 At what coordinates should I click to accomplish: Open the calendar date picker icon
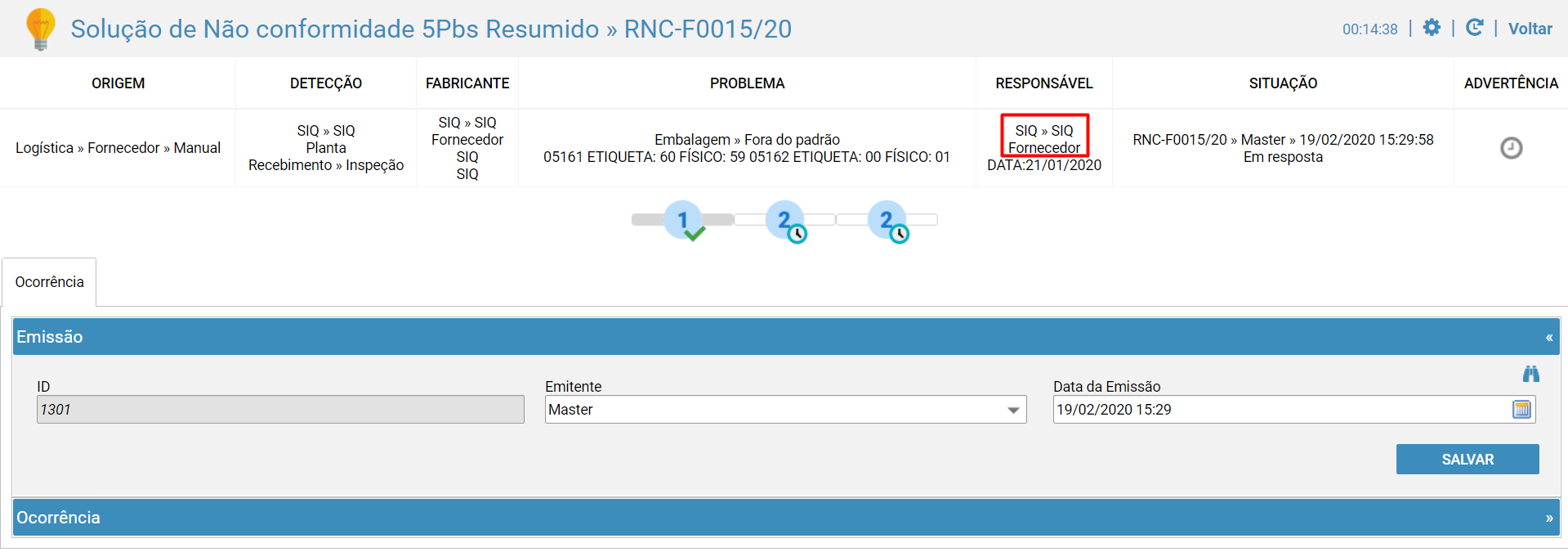pyautogui.click(x=1521, y=410)
